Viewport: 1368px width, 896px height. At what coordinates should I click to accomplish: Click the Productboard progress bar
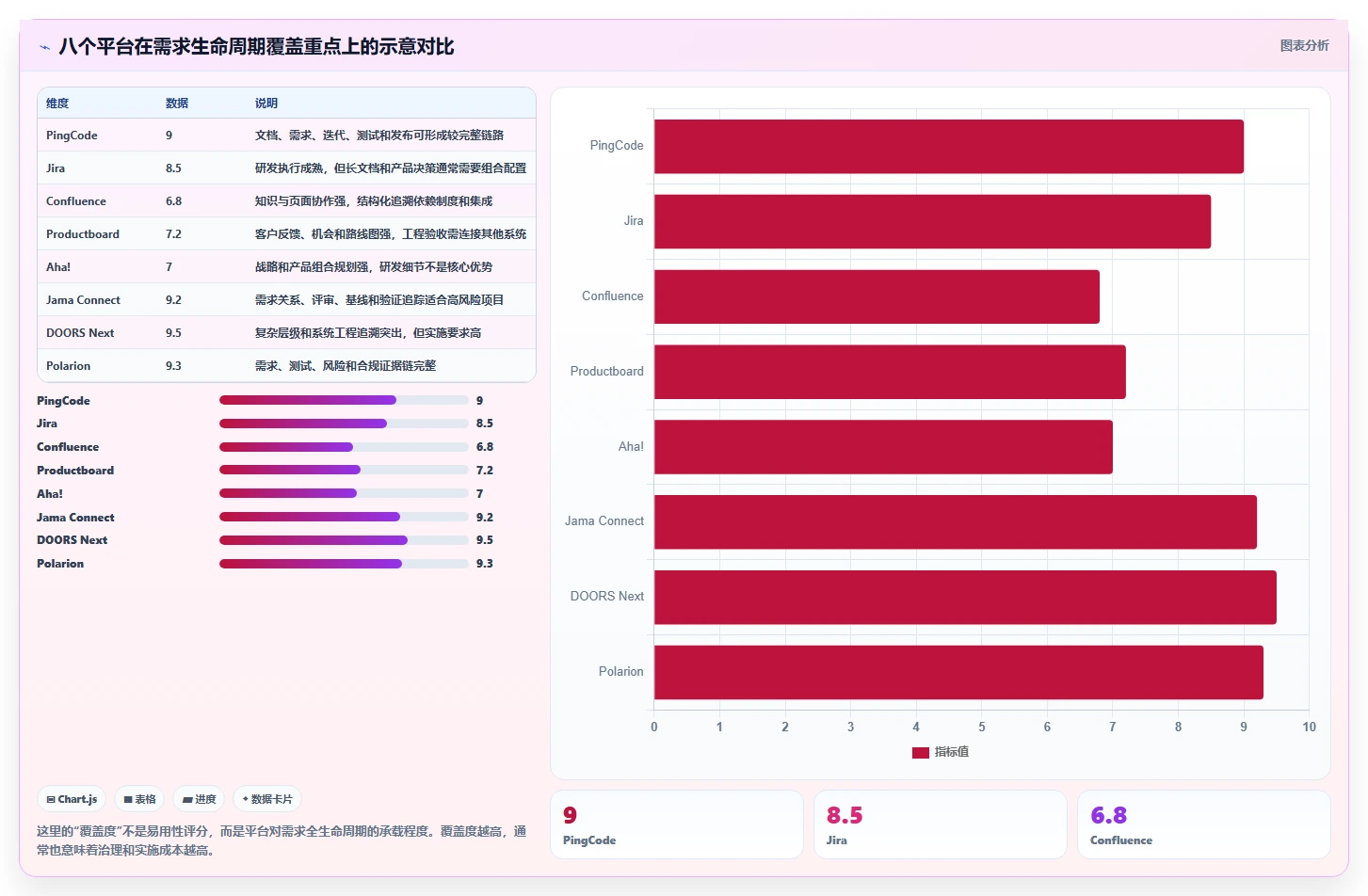[x=344, y=470]
